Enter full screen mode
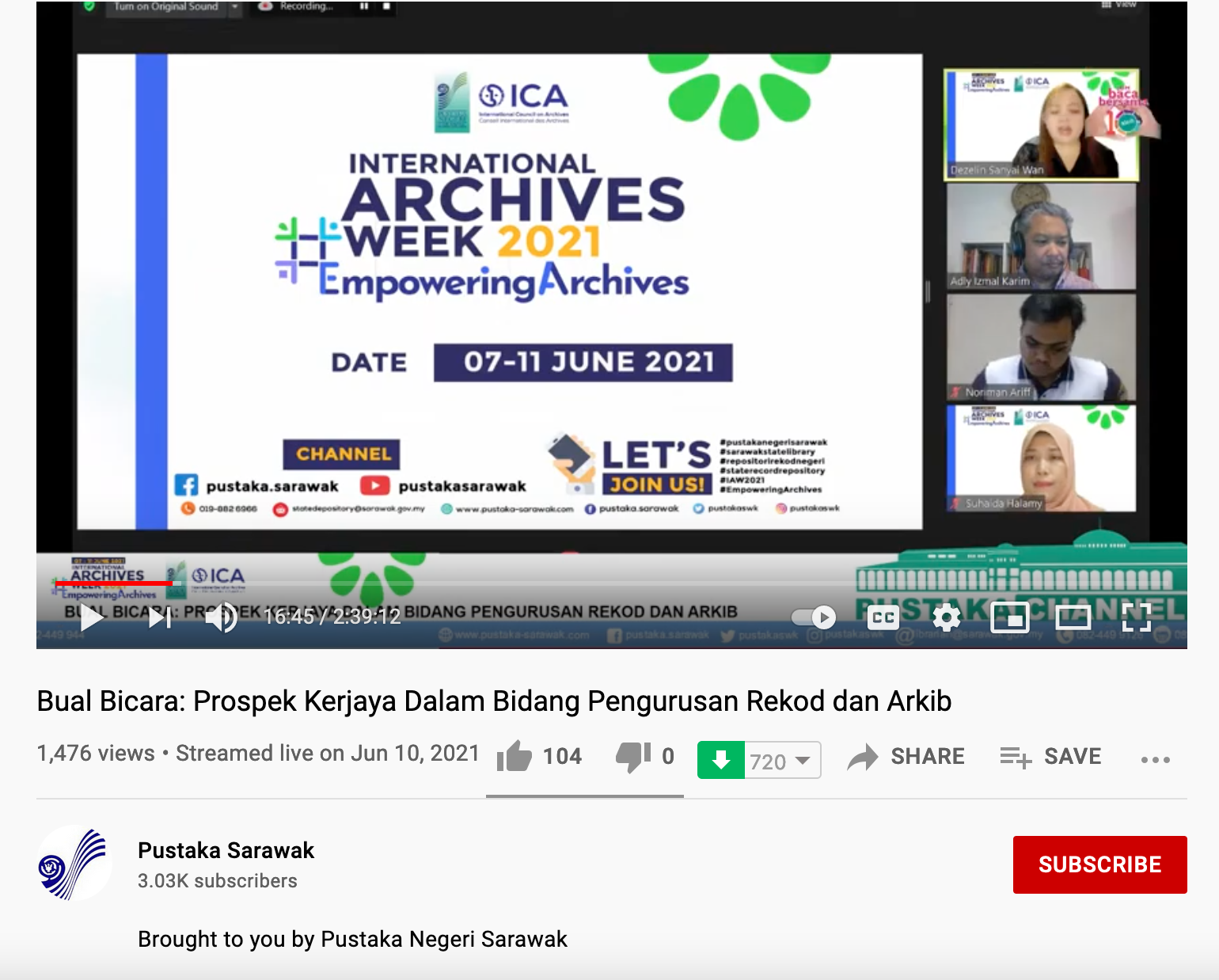This screenshot has height=980, width=1219. pyautogui.click(x=1137, y=617)
